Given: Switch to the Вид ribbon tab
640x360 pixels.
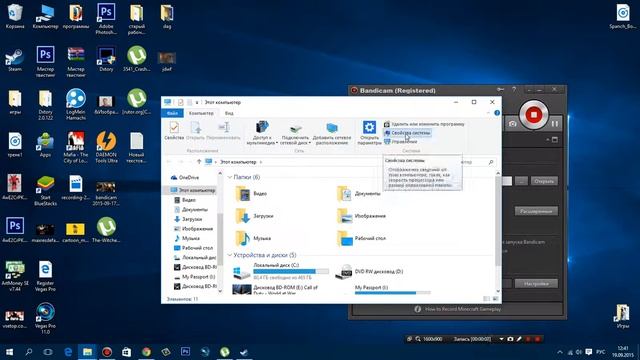Looking at the screenshot, I should coord(229,113).
